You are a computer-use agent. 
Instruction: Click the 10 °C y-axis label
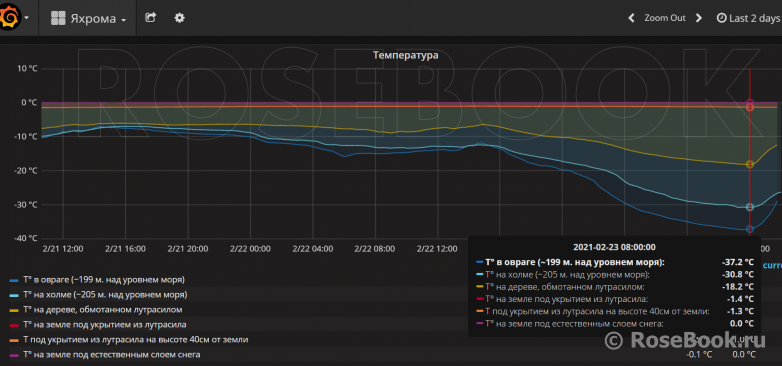coord(27,68)
